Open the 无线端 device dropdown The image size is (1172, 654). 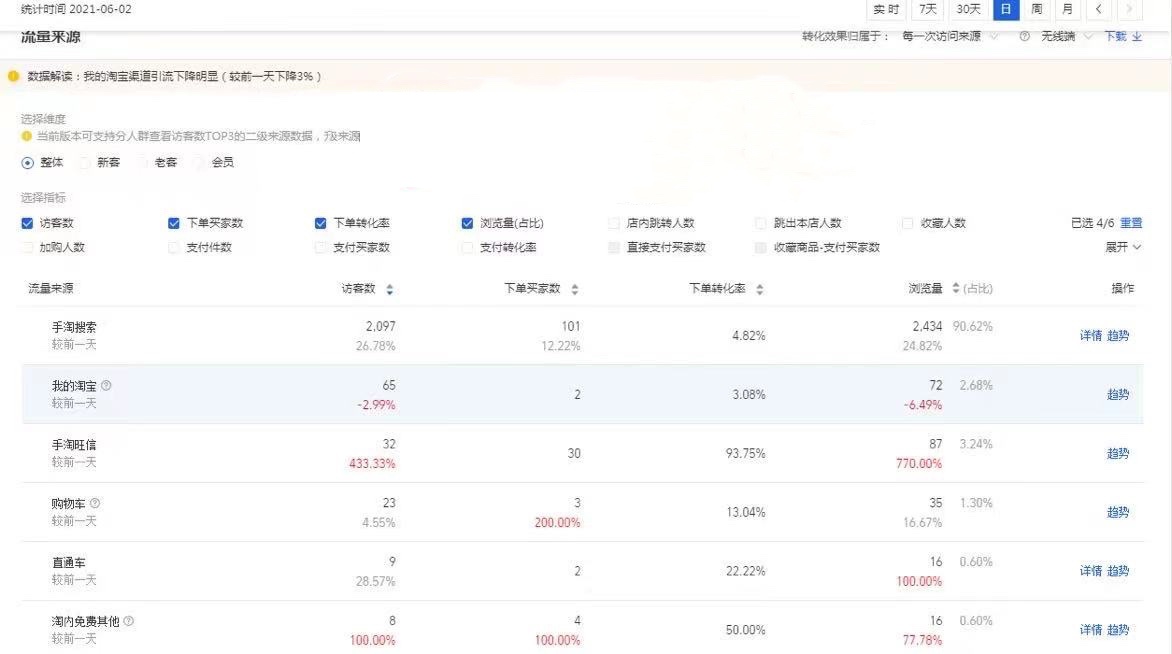click(1067, 37)
